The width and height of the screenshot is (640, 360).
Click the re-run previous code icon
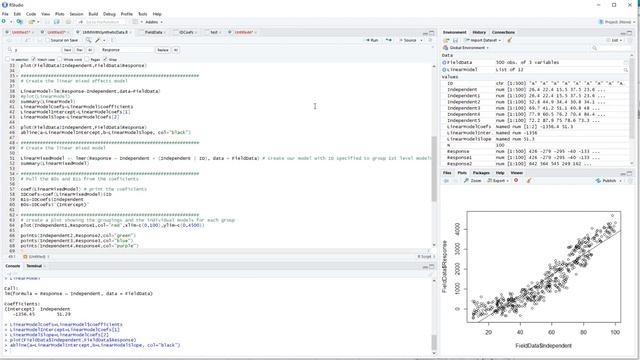tap(389, 40)
